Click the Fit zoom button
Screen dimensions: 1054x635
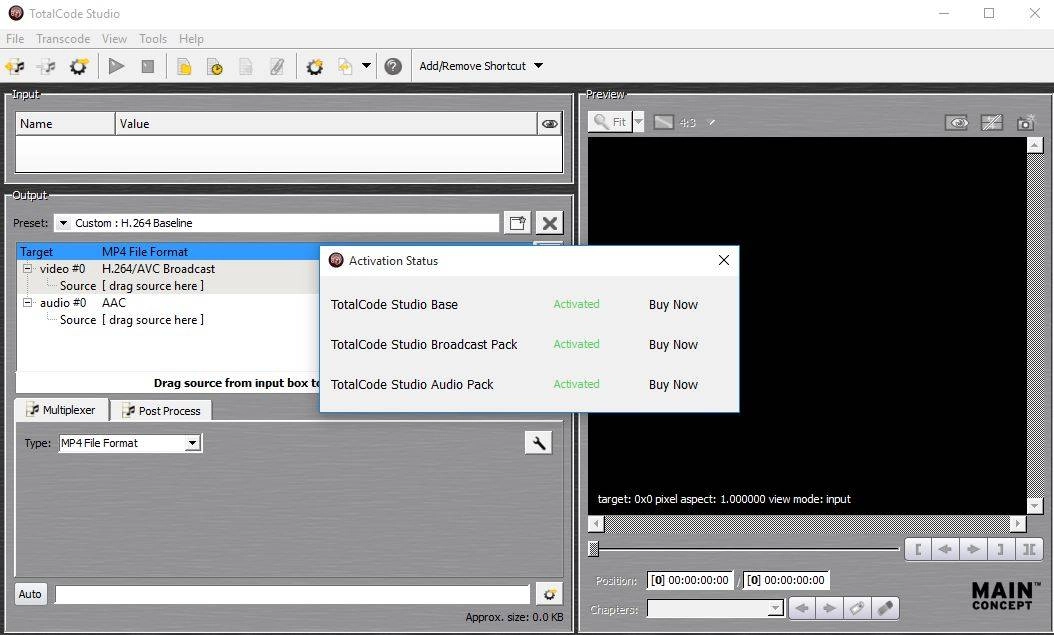coord(610,122)
